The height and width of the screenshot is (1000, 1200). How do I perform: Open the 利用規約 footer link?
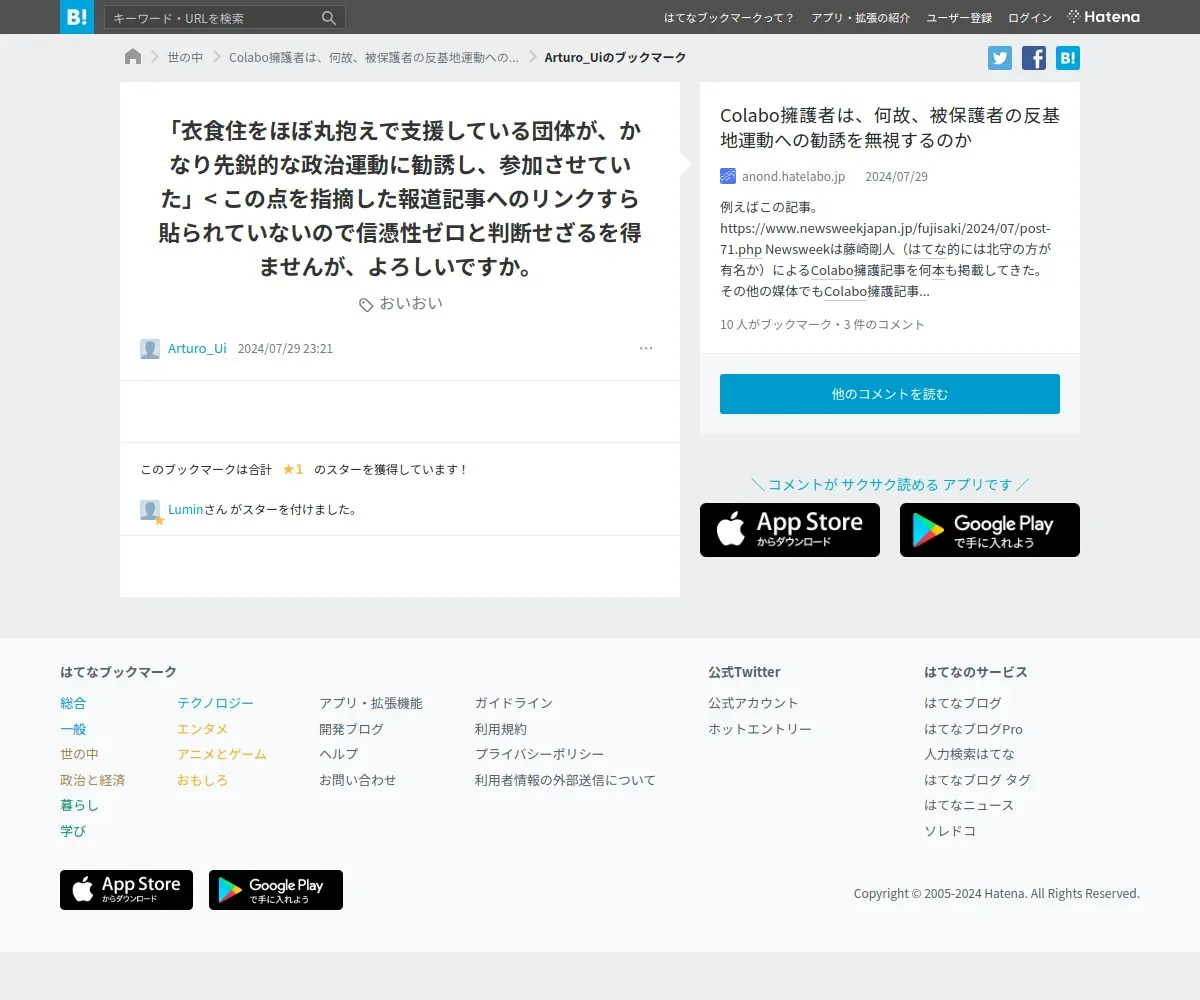(x=501, y=729)
